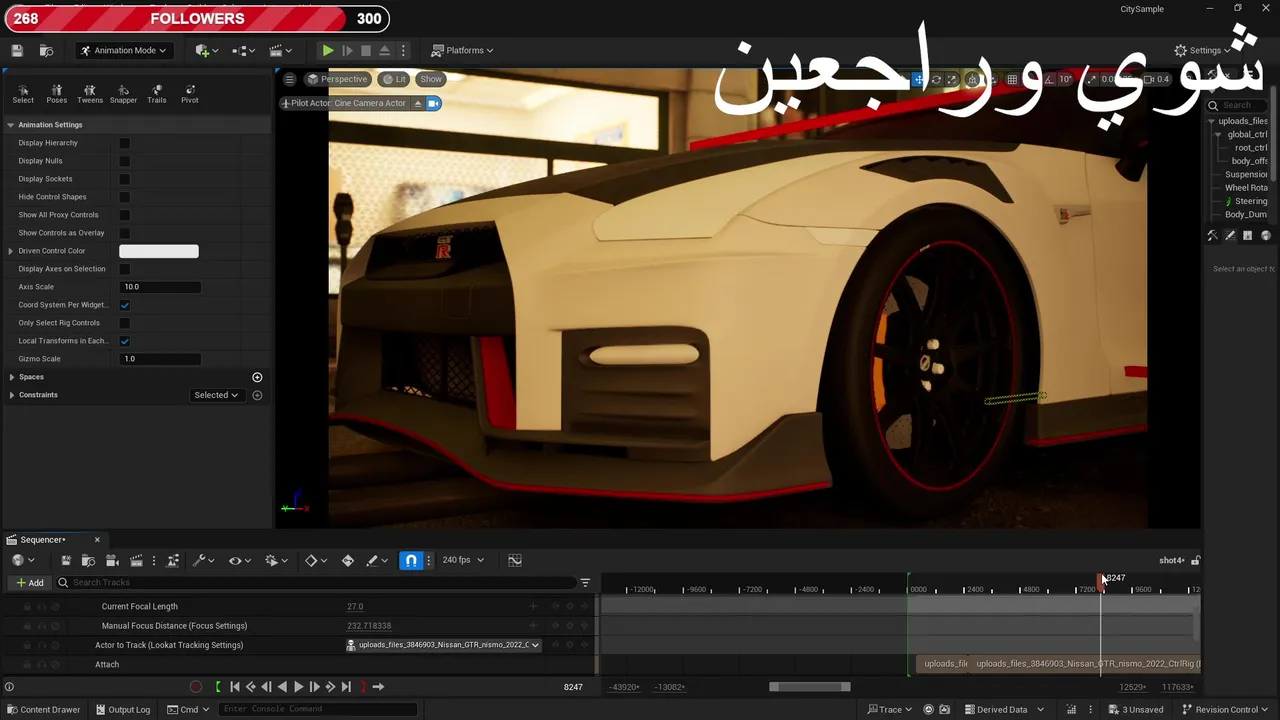Image resolution: width=1280 pixels, height=720 pixels.
Task: Render this movie to video icon
Action: click(137, 561)
